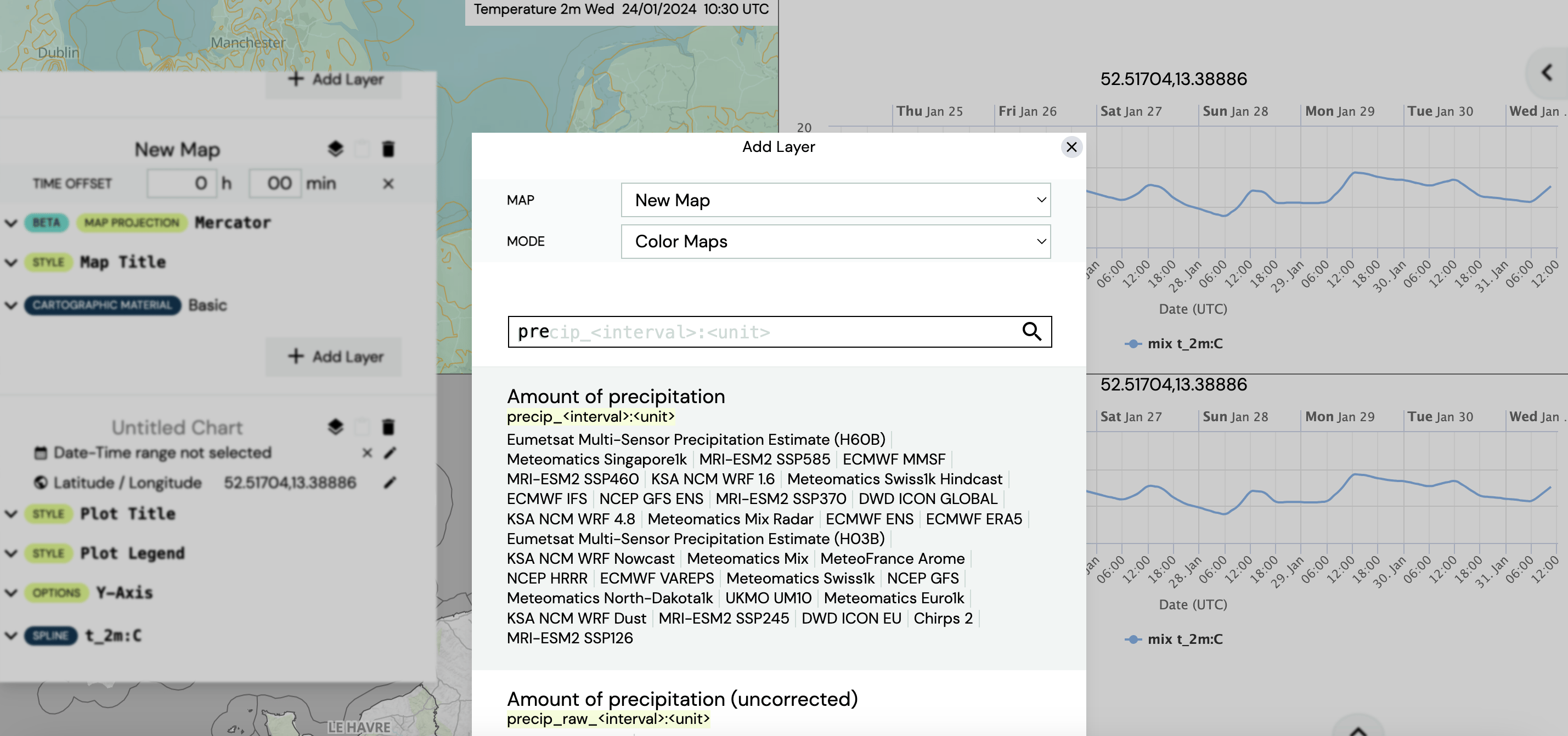Click the time offset hours field

point(182,183)
